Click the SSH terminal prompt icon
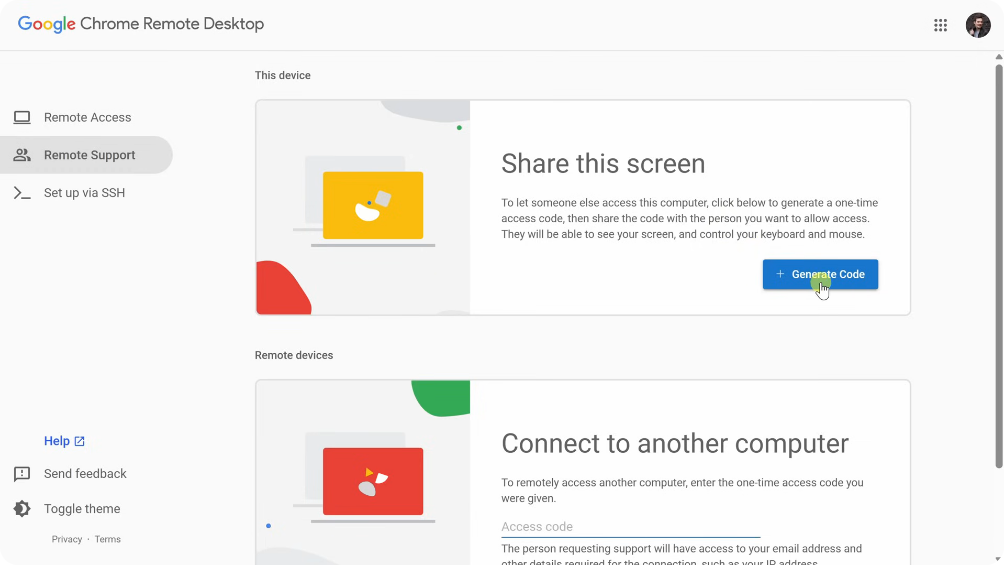 point(22,193)
